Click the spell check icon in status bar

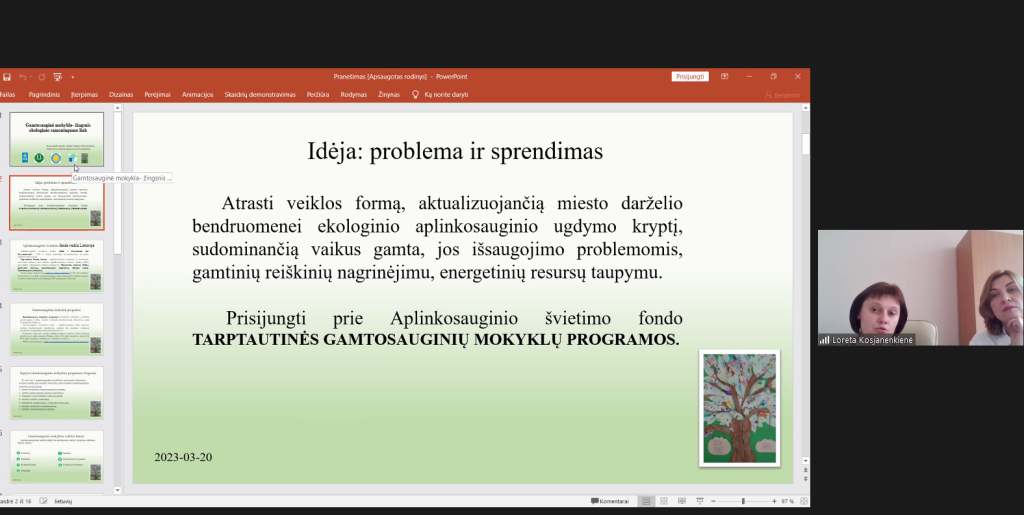[x=43, y=501]
